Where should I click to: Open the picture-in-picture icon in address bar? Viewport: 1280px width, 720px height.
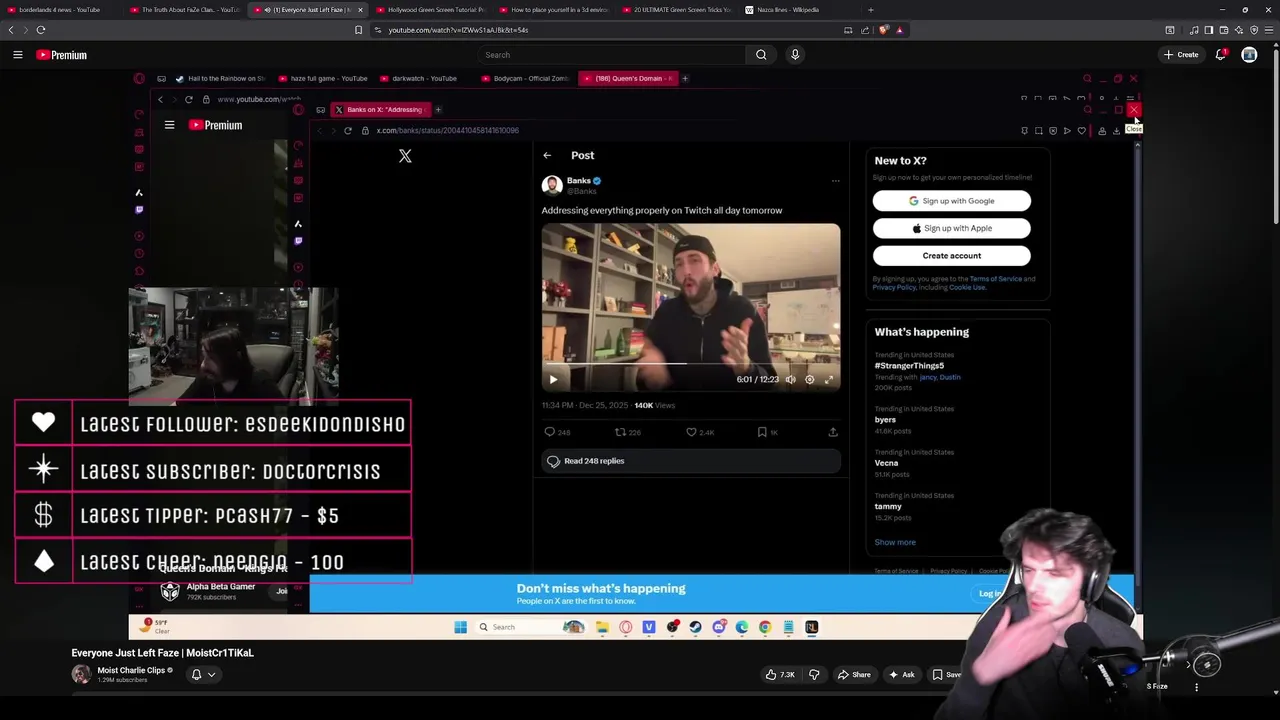(848, 30)
